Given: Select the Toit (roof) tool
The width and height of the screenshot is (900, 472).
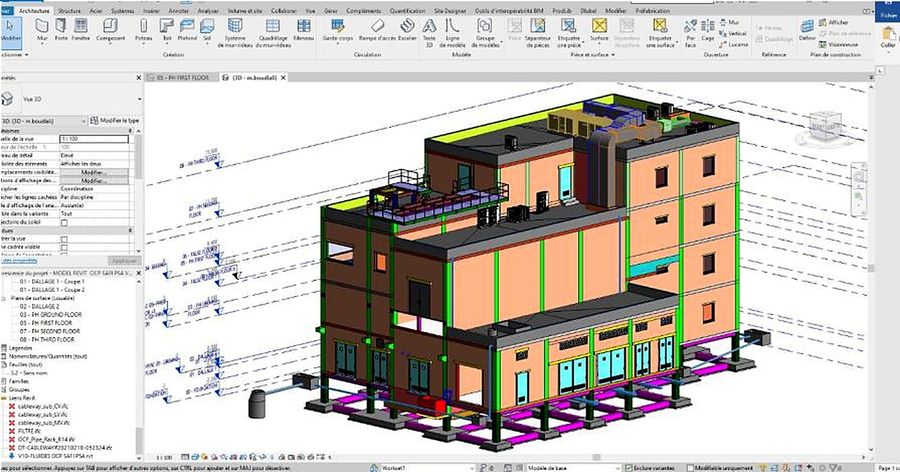Looking at the screenshot, I should pyautogui.click(x=166, y=30).
